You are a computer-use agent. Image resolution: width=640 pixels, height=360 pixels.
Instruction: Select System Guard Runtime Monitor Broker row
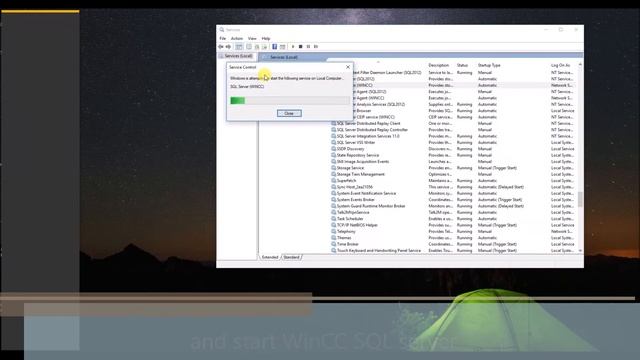453,206
